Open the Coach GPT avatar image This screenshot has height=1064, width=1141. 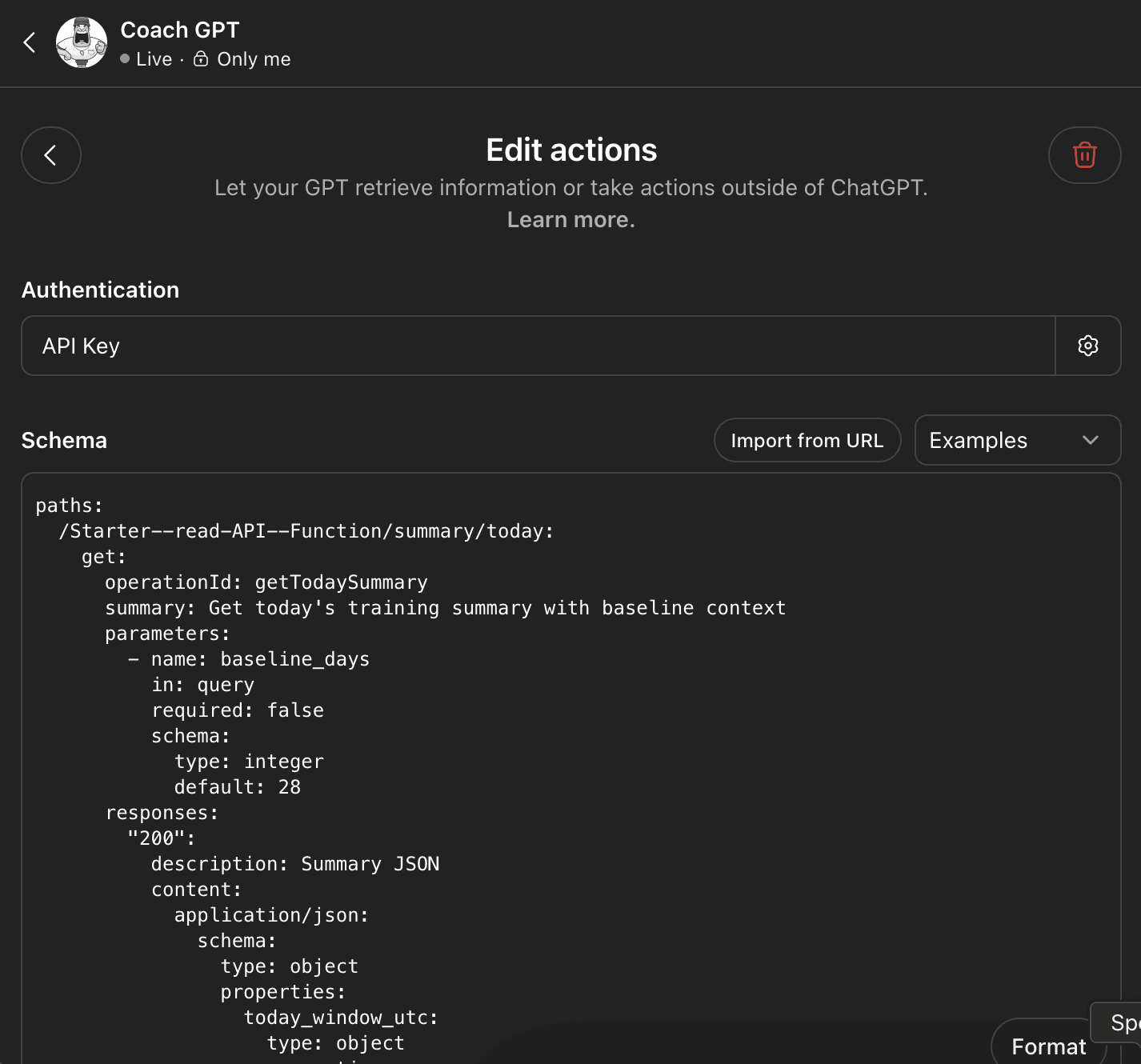coord(82,42)
